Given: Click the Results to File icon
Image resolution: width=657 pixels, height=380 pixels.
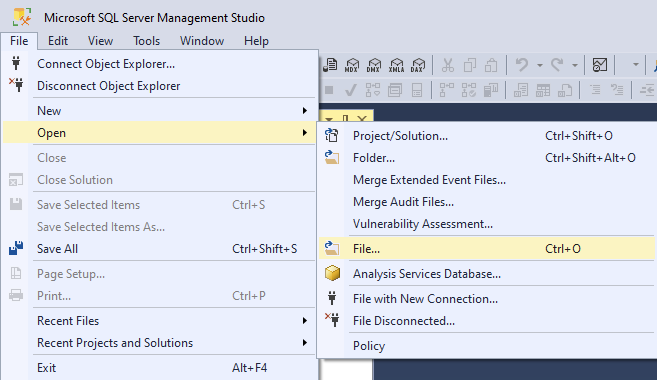Looking at the screenshot, I should point(565,90).
